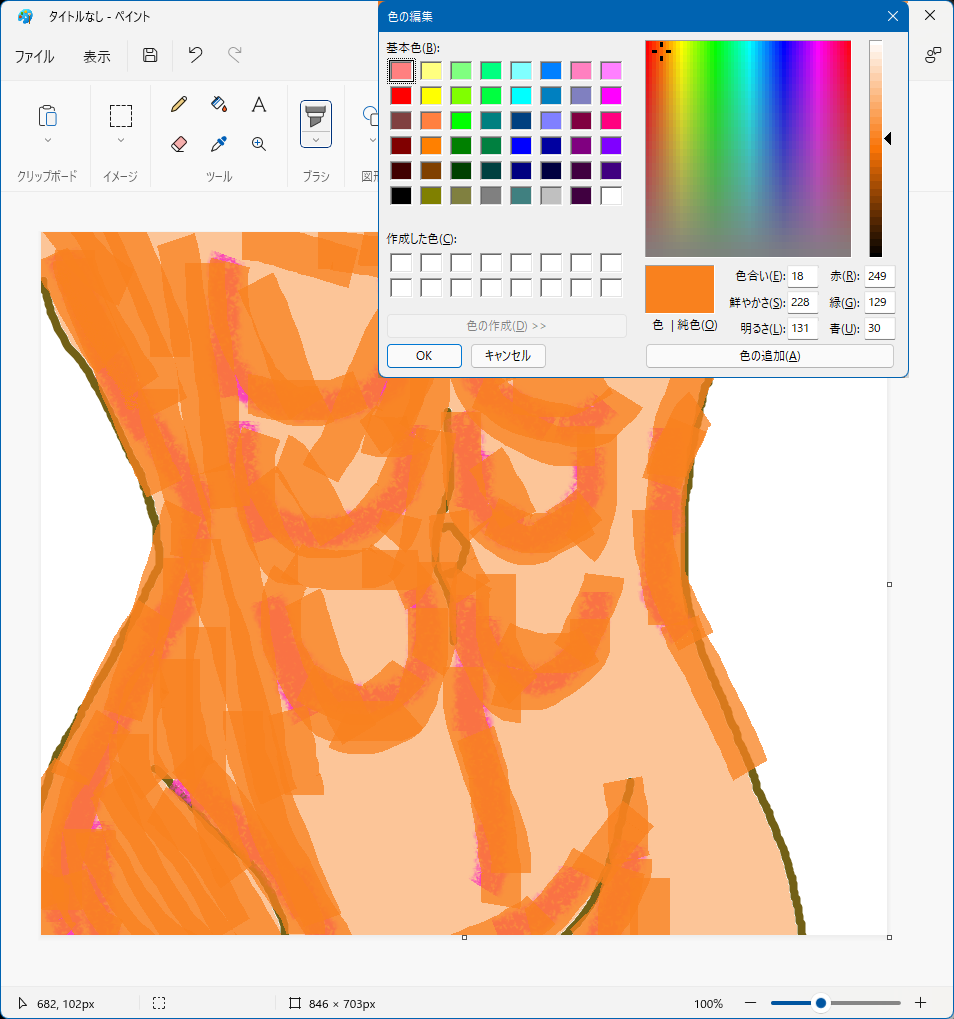
Task: Click the 赤(R) value input field
Action: point(879,277)
